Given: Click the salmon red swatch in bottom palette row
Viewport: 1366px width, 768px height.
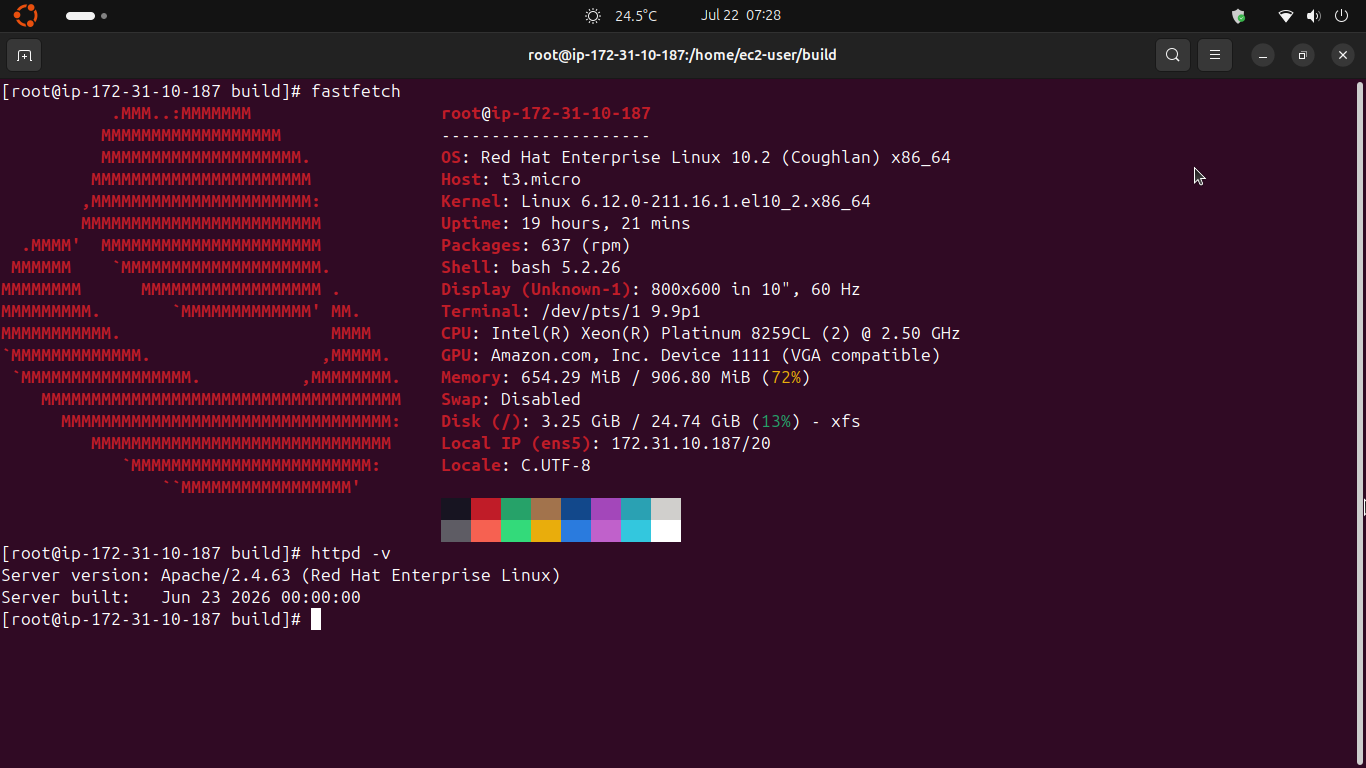Looking at the screenshot, I should click(x=486, y=531).
